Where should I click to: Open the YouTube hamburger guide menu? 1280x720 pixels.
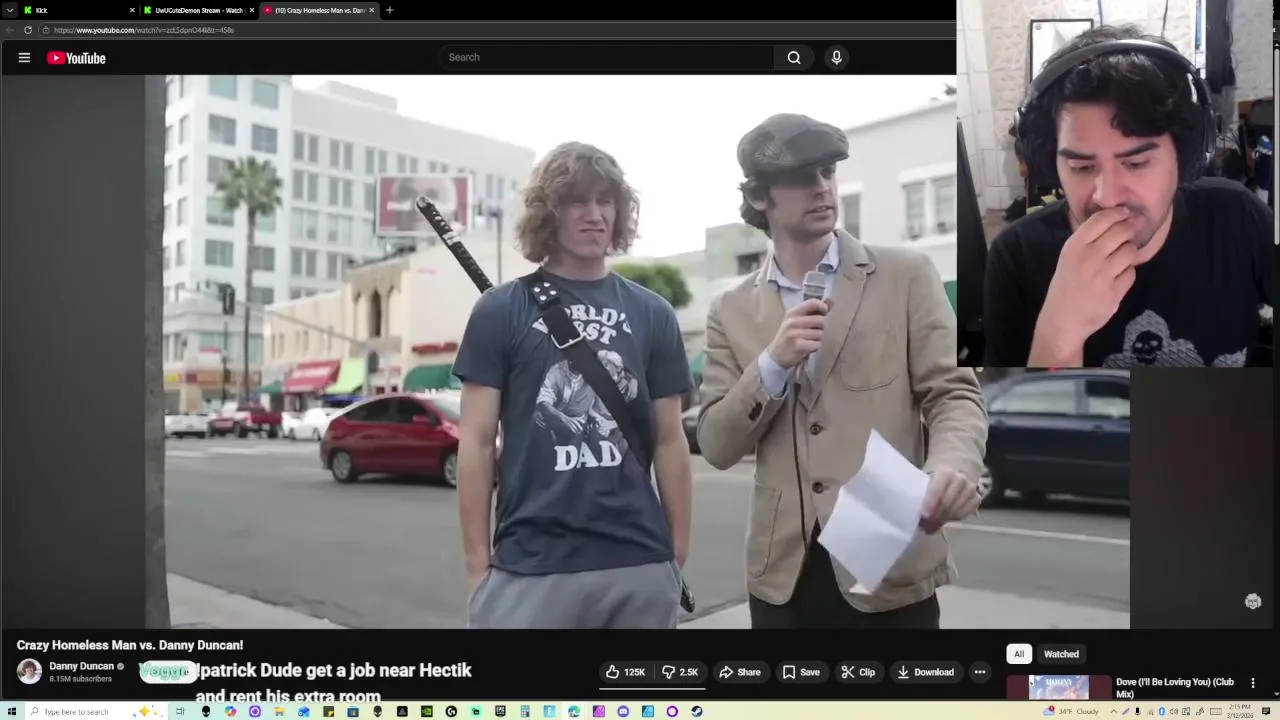(24, 58)
